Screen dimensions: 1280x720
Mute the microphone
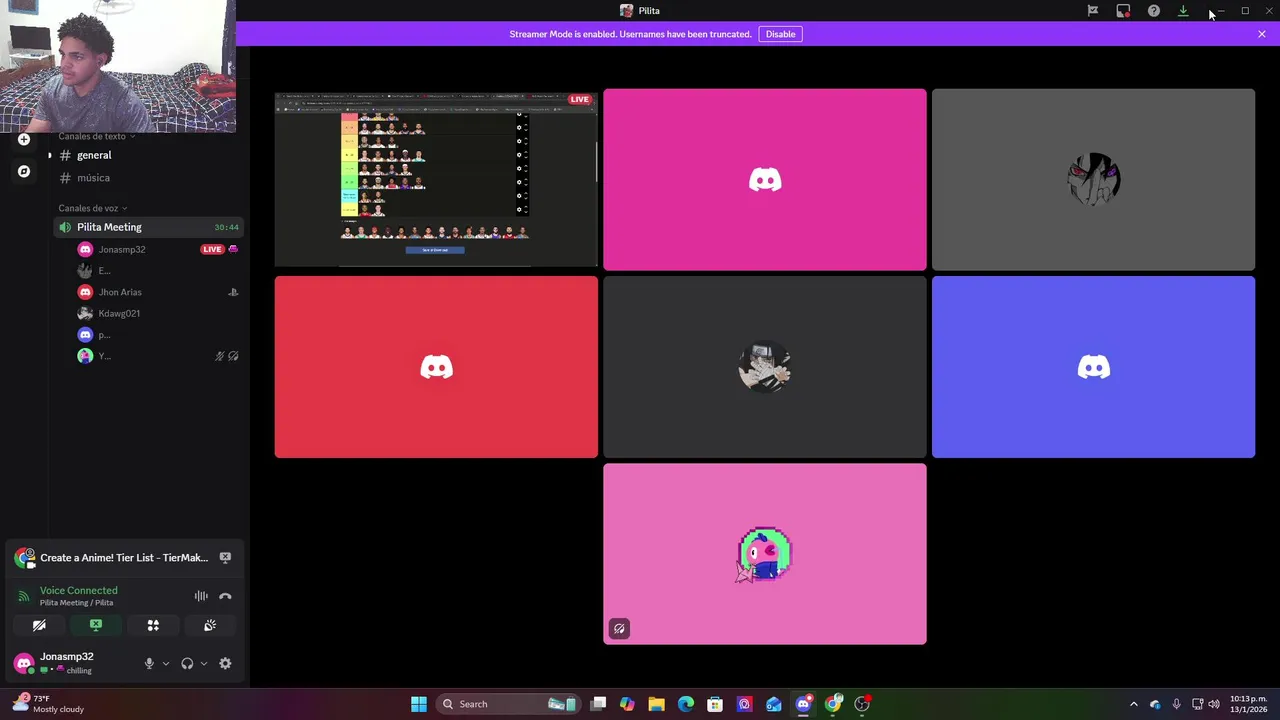coord(149,664)
